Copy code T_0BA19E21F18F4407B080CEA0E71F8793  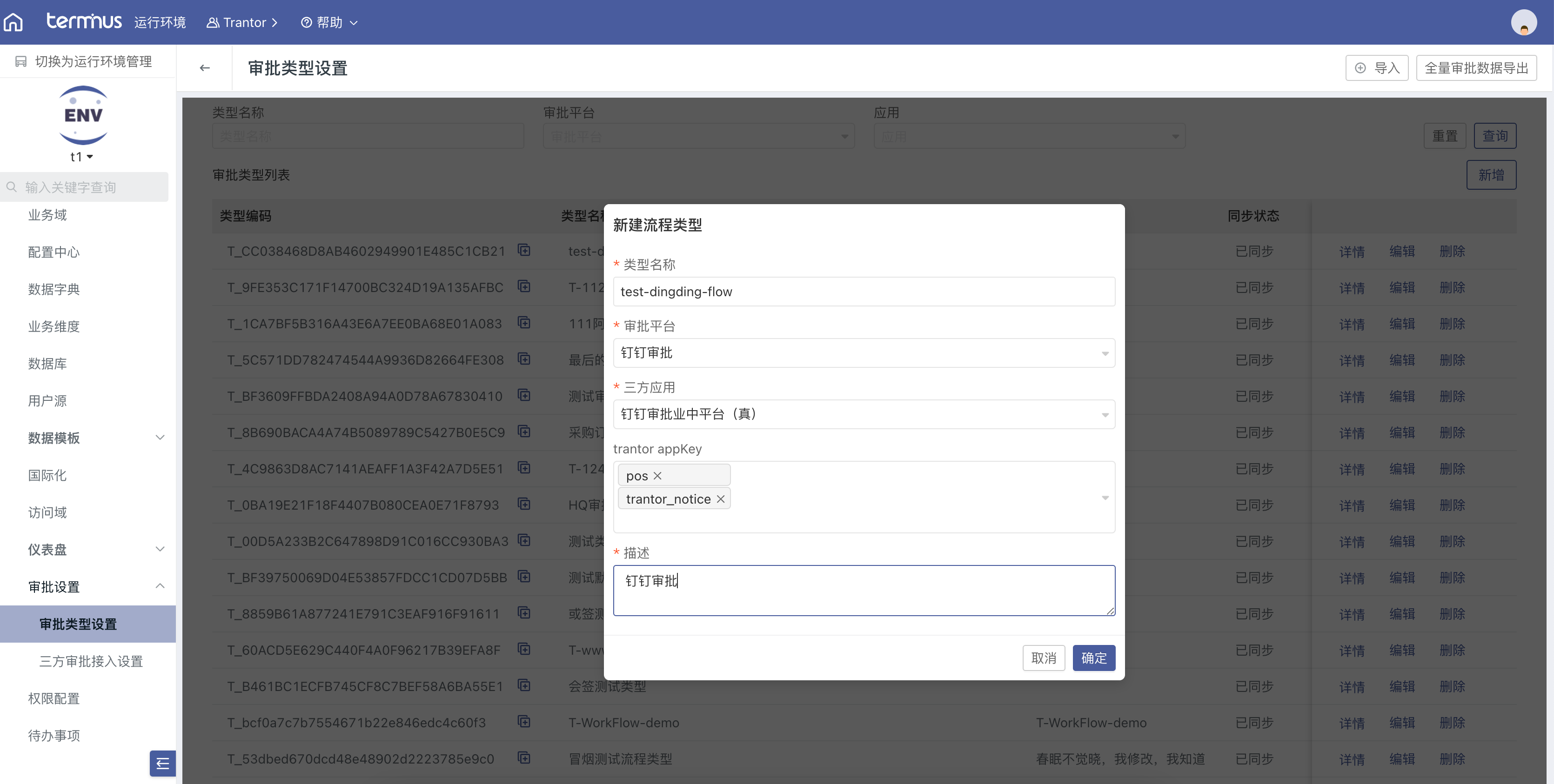click(524, 504)
